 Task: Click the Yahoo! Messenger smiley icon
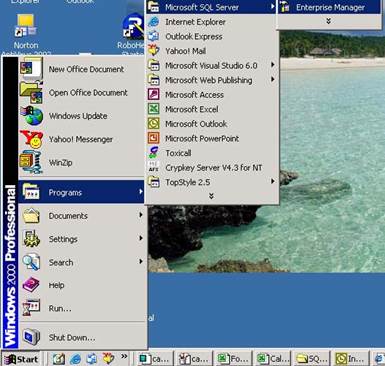(x=32, y=139)
